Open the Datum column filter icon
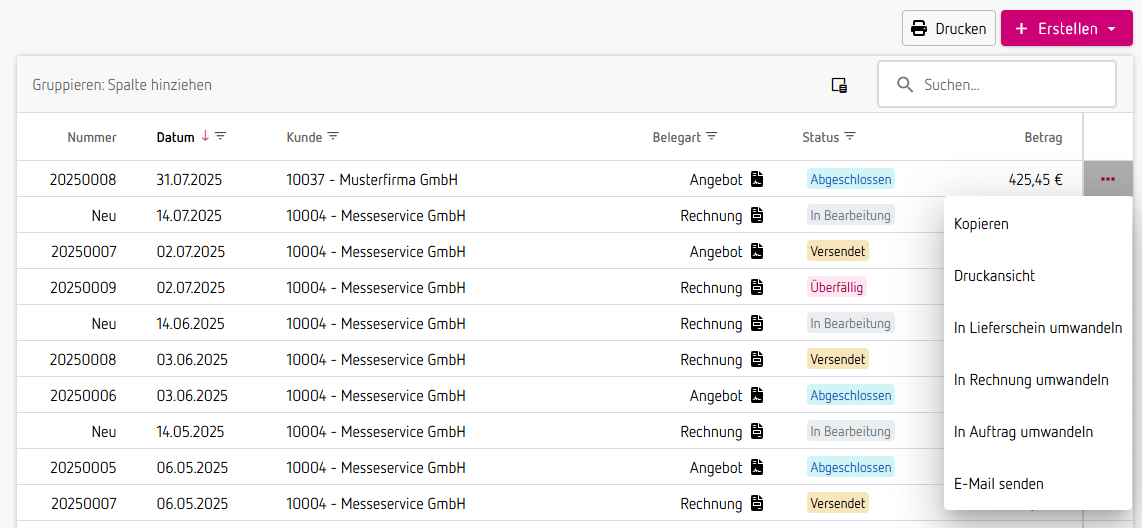Viewport: 1142px width, 528px height. click(x=221, y=136)
